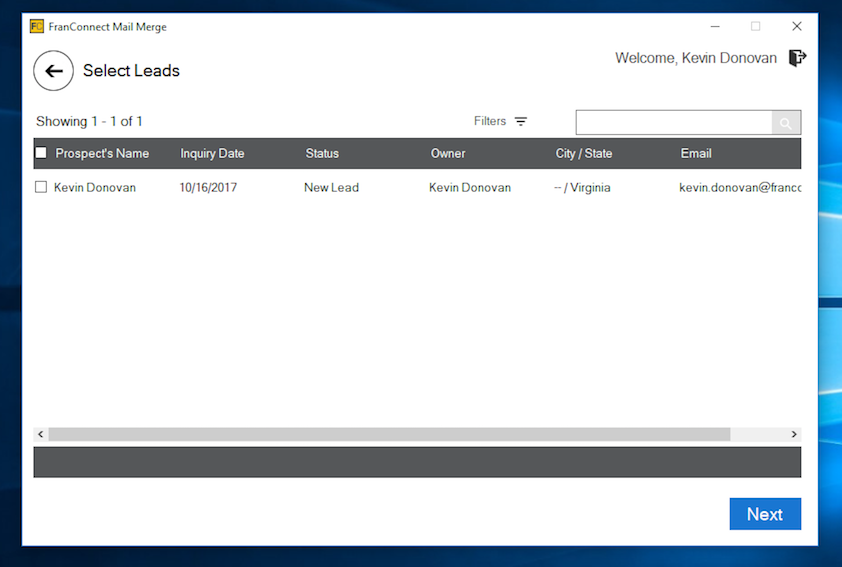Screen dimensions: 842x567
Task: Click the 10/16/2017 inquiry date cell
Action: 208,187
